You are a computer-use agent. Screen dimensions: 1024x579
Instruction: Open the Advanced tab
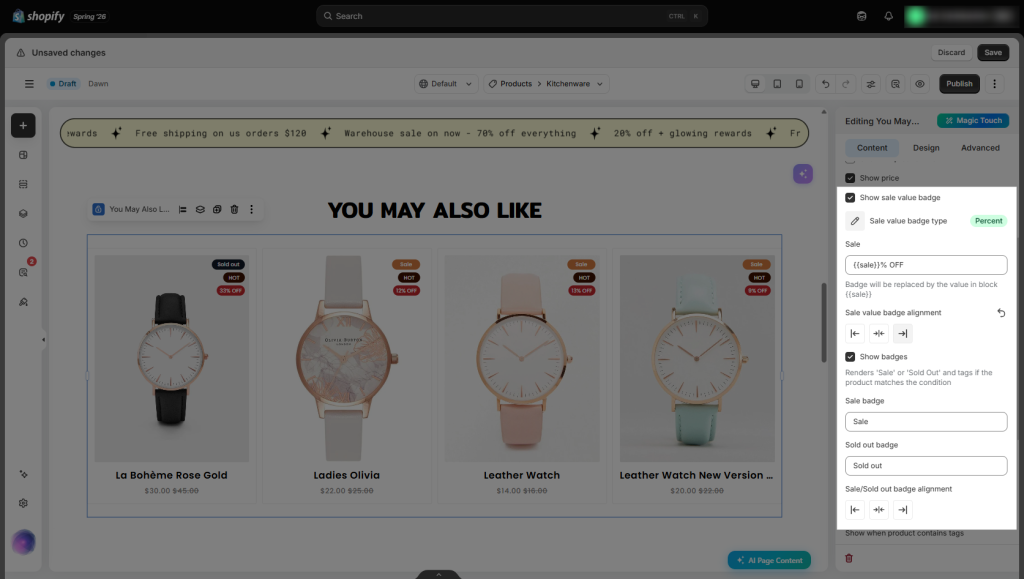click(980, 148)
